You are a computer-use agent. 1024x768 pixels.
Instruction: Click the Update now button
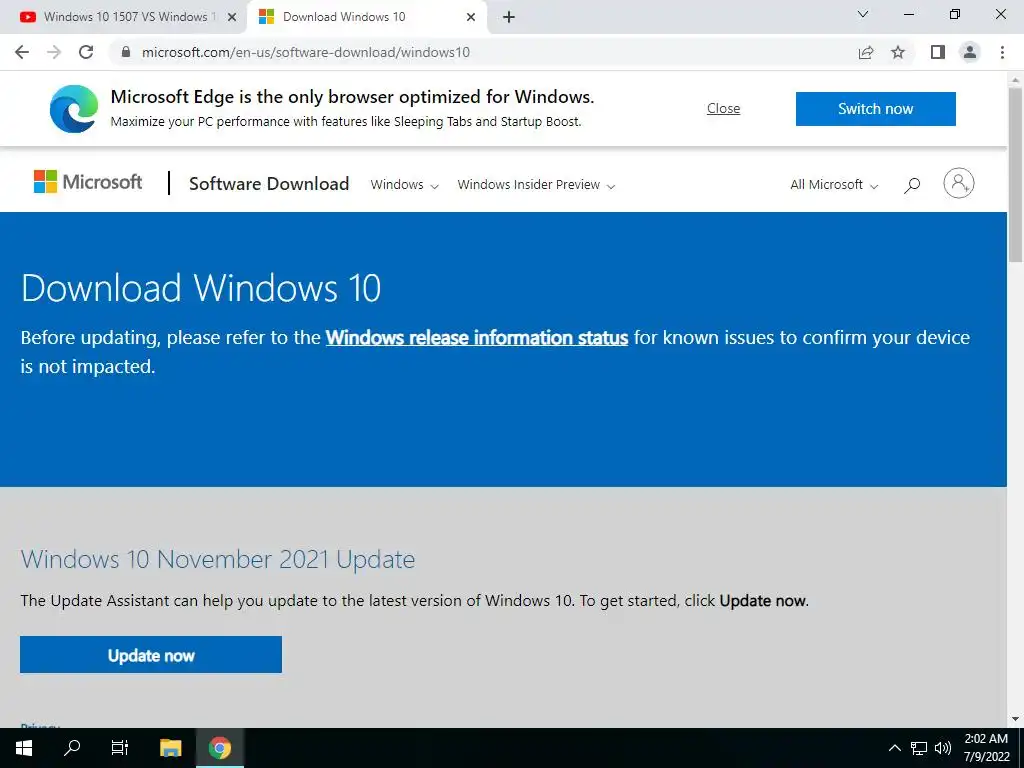[151, 654]
